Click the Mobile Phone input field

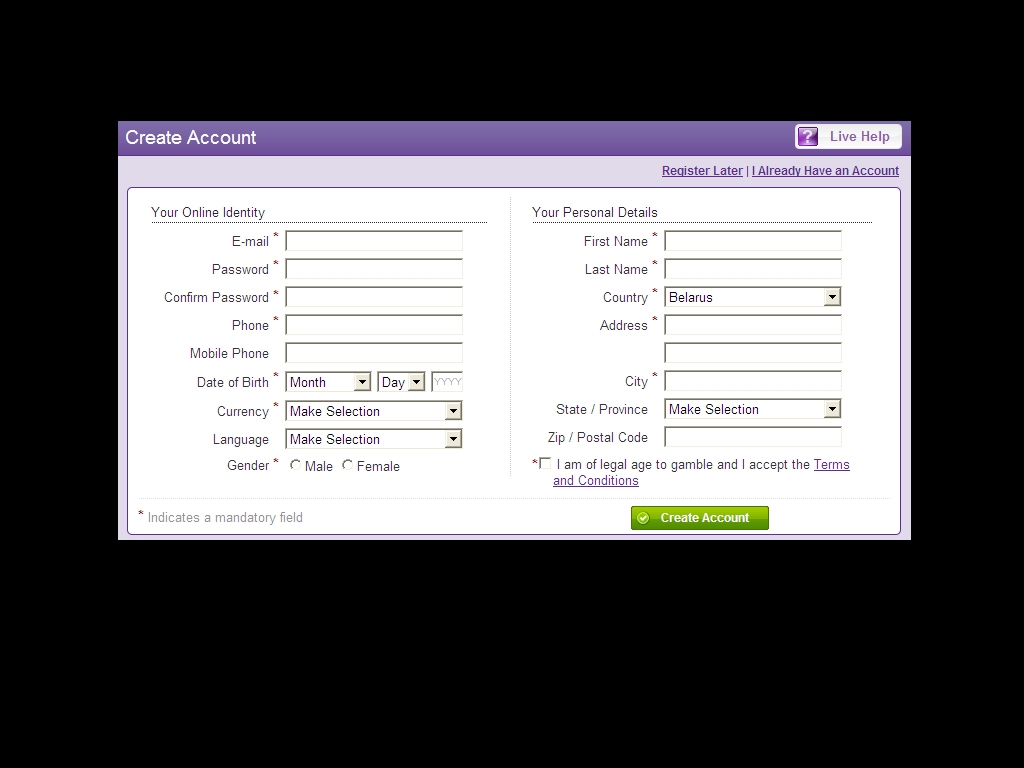click(x=374, y=353)
